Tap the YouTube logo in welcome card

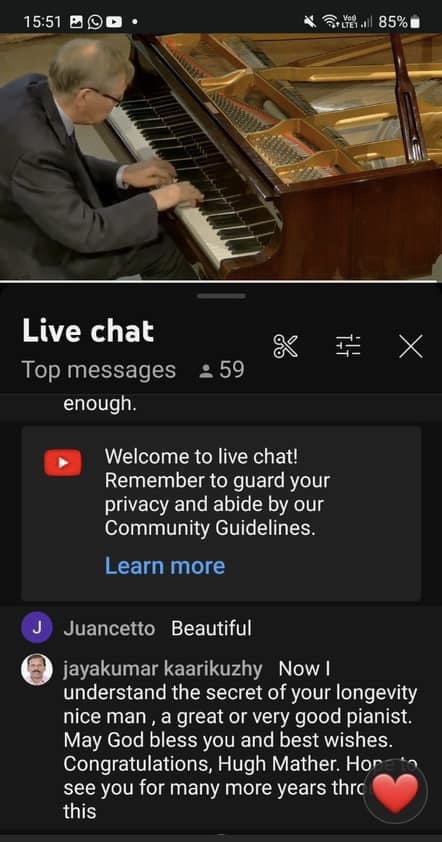pyautogui.click(x=63, y=463)
